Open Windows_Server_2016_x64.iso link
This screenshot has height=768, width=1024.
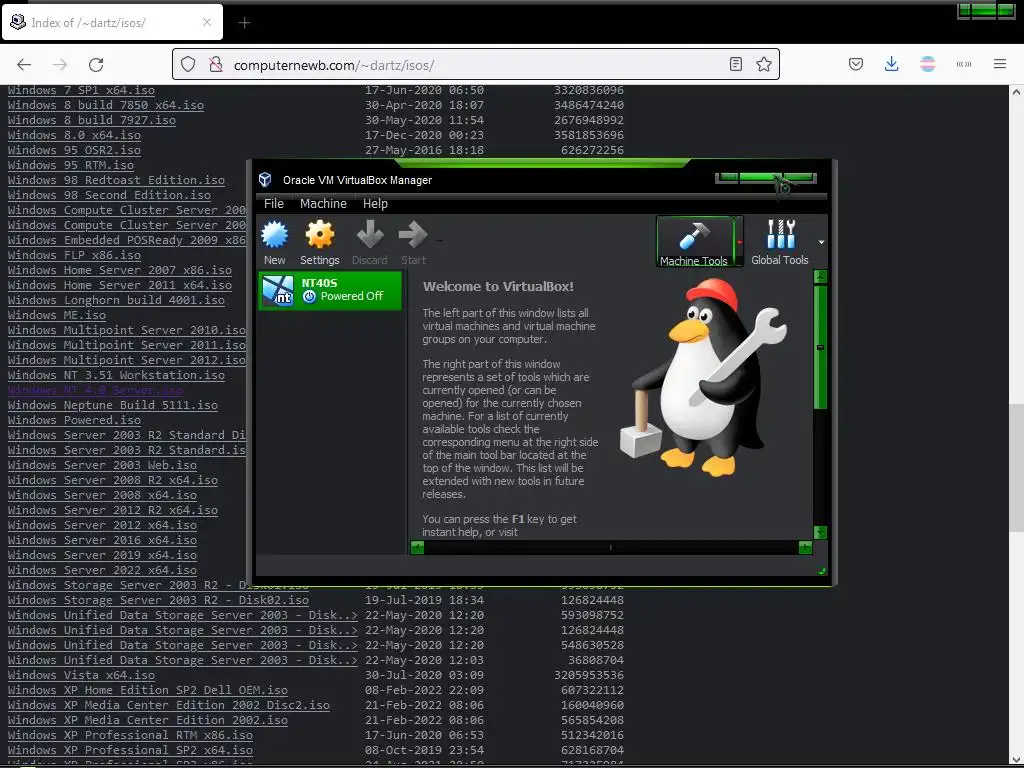point(102,541)
